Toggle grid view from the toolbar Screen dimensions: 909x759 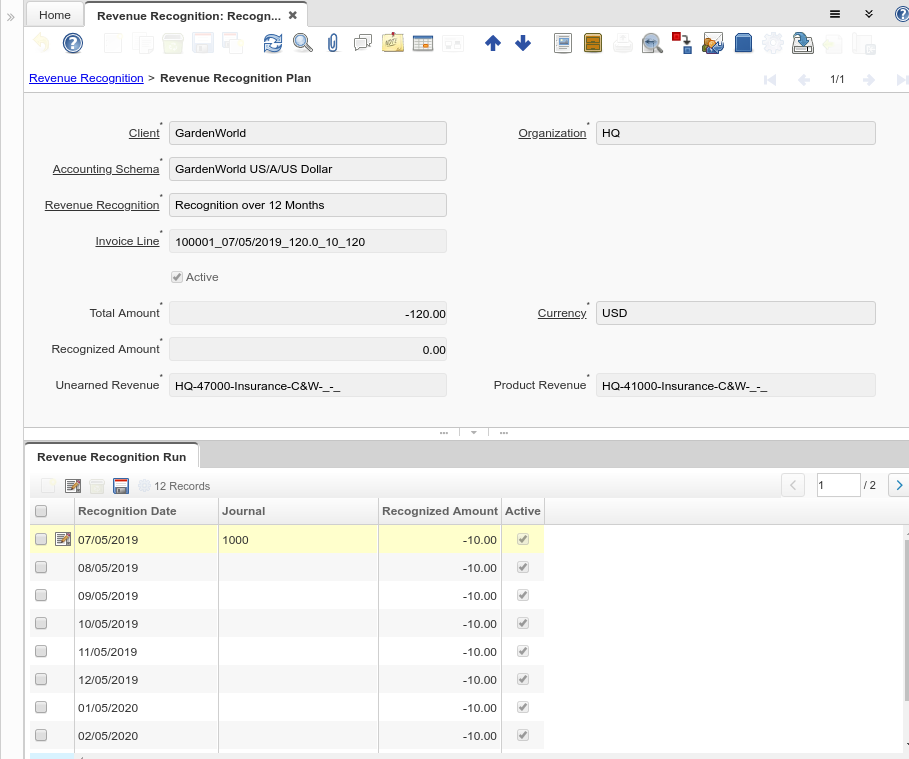click(422, 43)
